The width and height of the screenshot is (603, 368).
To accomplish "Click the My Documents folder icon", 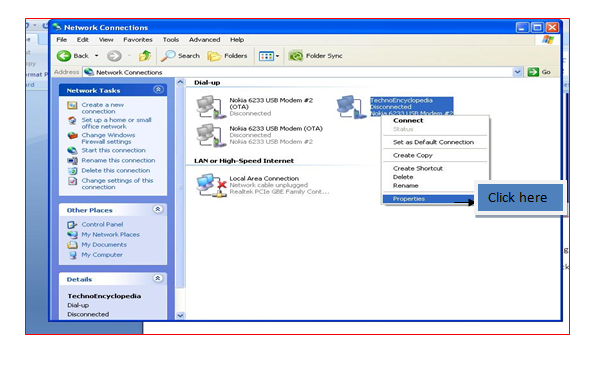I will 72,245.
